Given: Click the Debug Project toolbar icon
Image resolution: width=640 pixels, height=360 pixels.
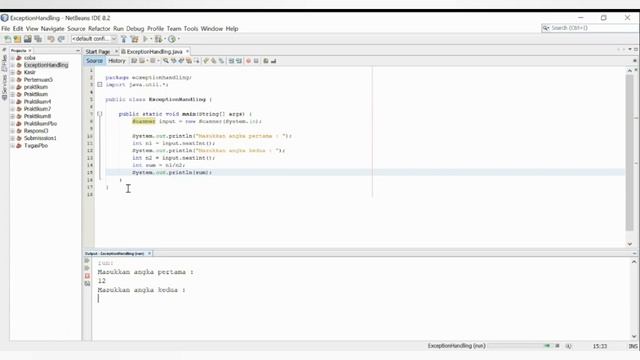Looking at the screenshot, I should 158,39.
